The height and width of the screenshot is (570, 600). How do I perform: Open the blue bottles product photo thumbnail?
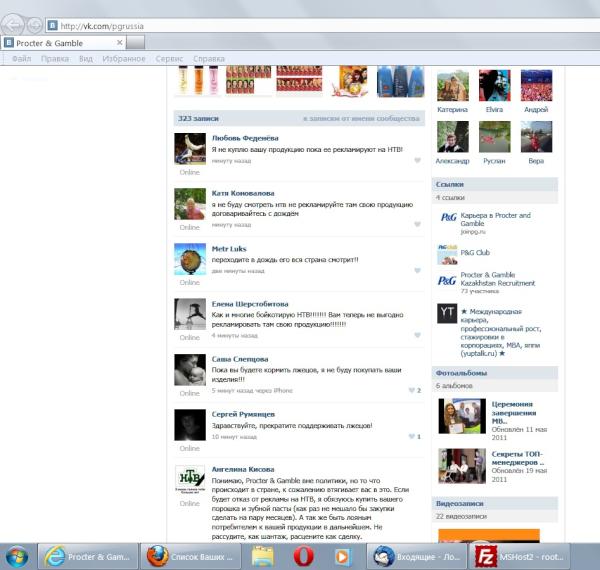click(x=400, y=81)
